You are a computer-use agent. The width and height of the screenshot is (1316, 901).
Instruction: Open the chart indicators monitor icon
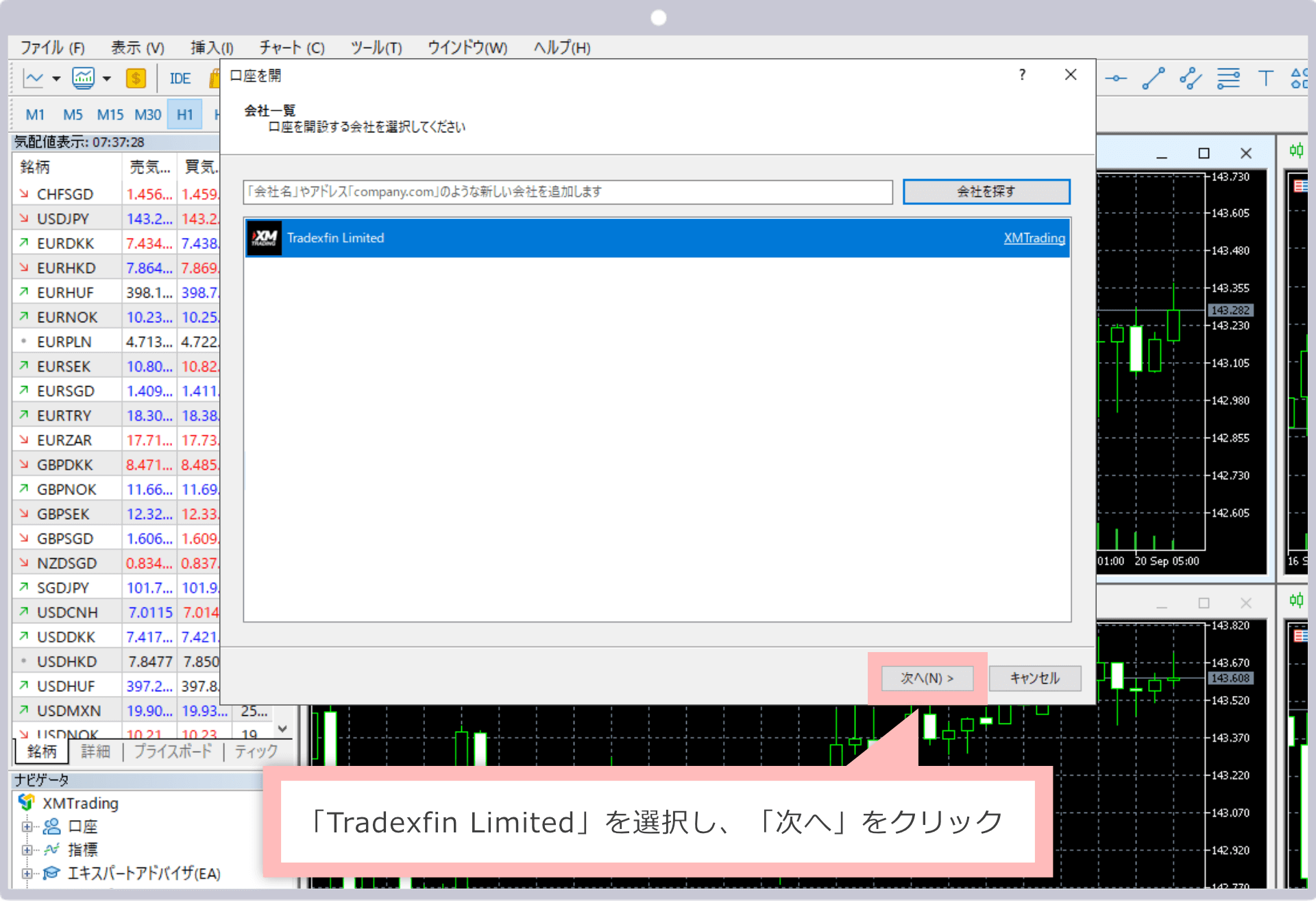[84, 79]
